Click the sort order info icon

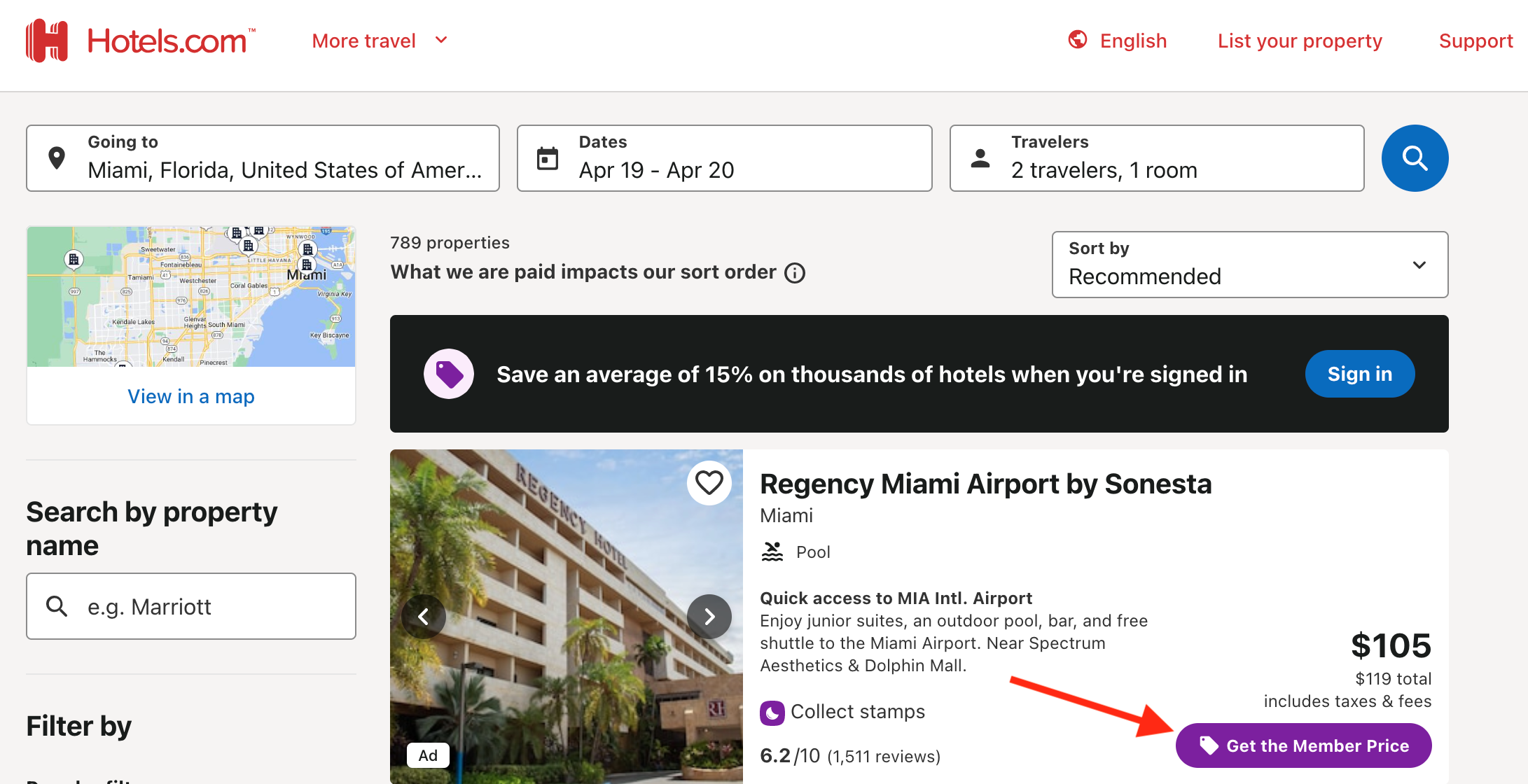pos(795,272)
